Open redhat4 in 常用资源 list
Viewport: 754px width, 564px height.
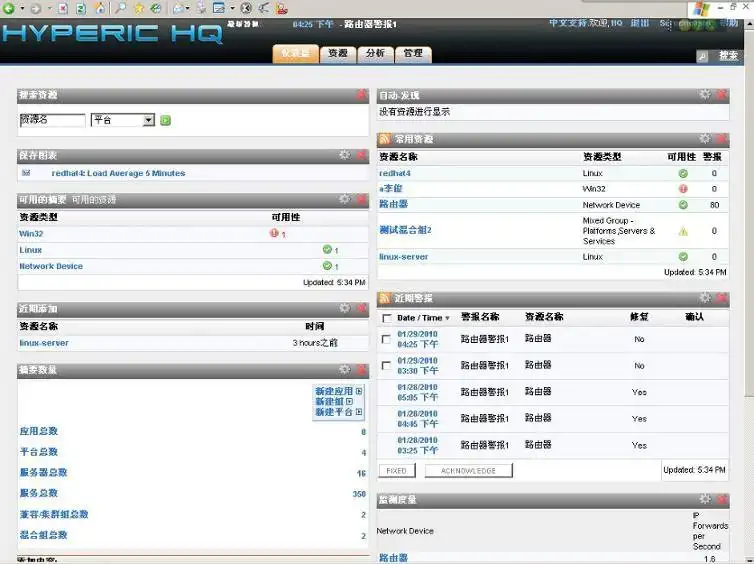[395, 173]
